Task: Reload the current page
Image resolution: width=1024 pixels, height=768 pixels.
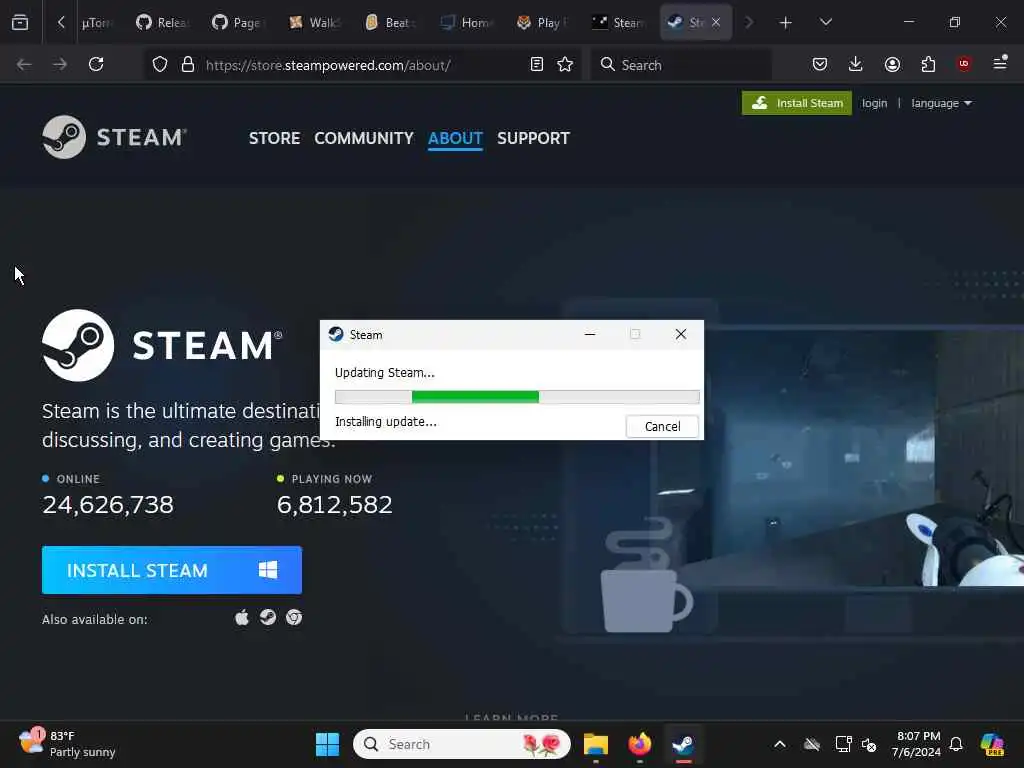Action: pos(96,64)
